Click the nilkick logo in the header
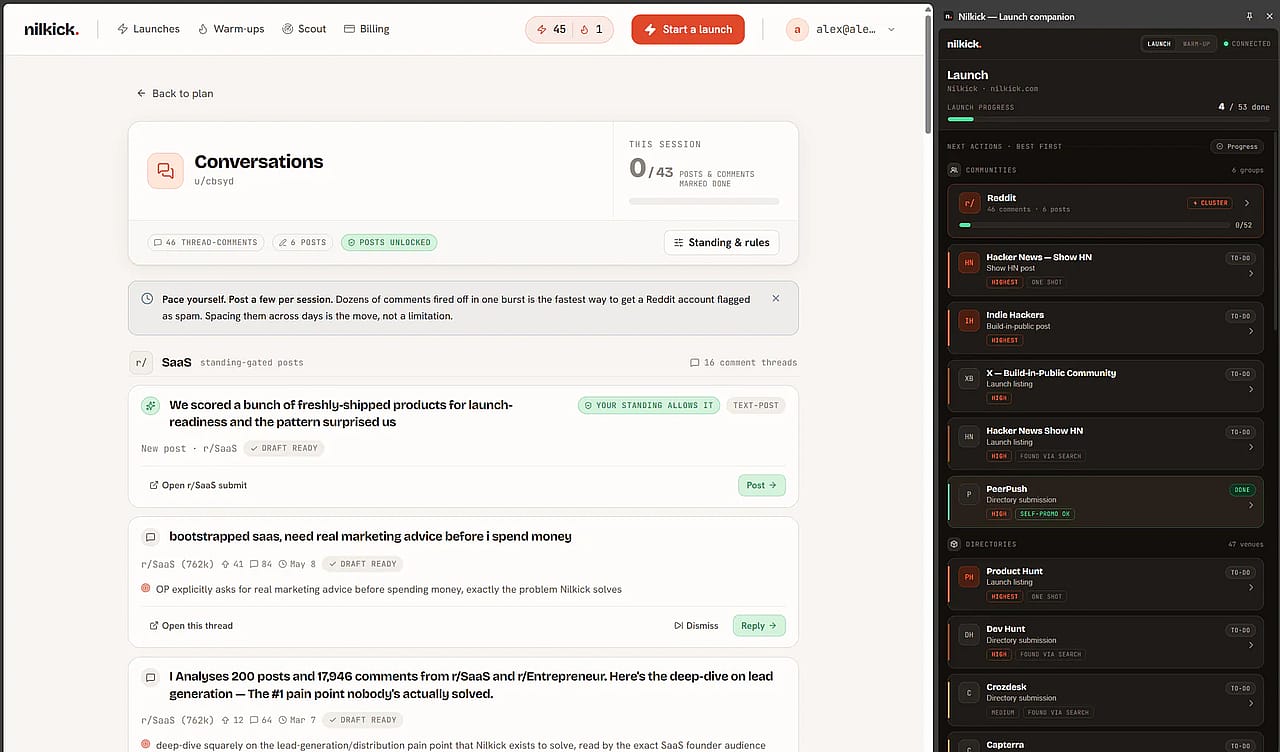The image size is (1280, 752). click(x=51, y=29)
